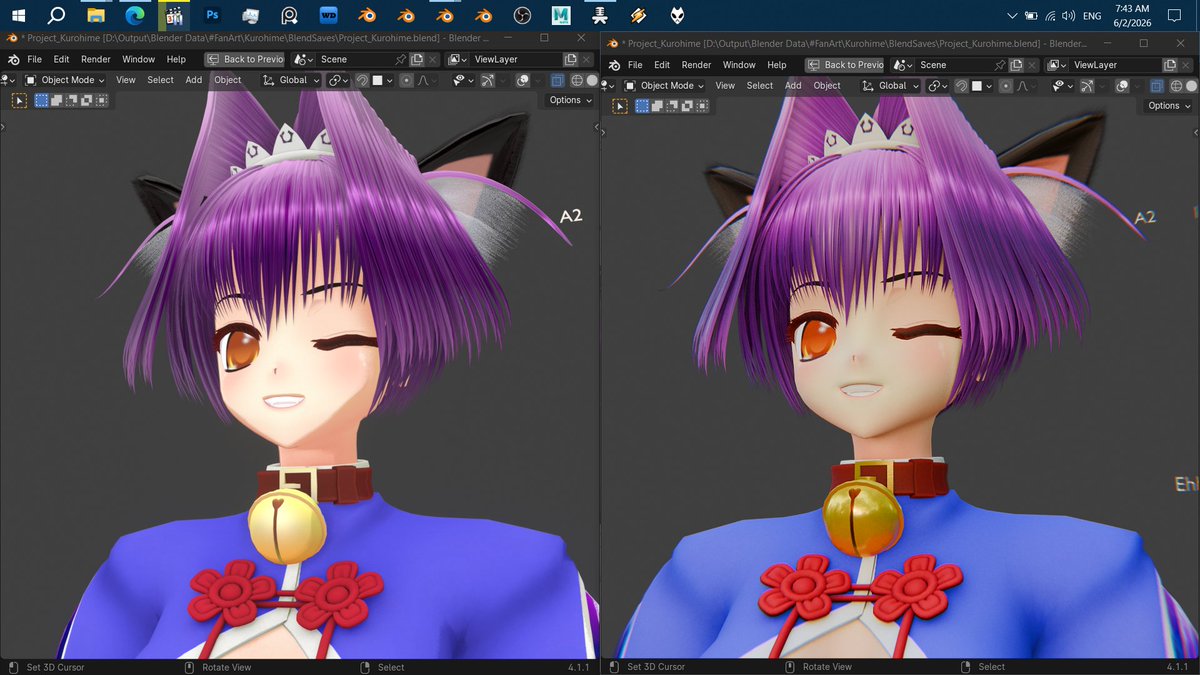Toggle X-ray mode in right window
Screen dimensions: 1200x675
[x=1157, y=86]
